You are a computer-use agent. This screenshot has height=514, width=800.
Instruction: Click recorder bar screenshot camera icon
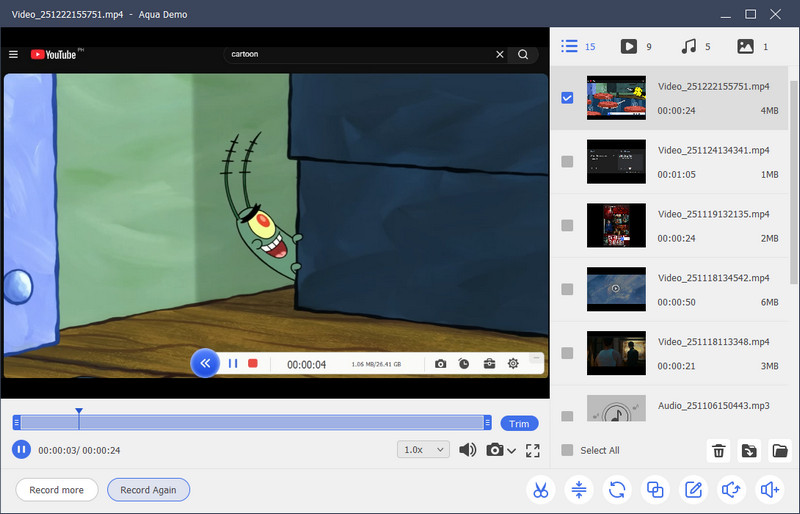(x=440, y=363)
